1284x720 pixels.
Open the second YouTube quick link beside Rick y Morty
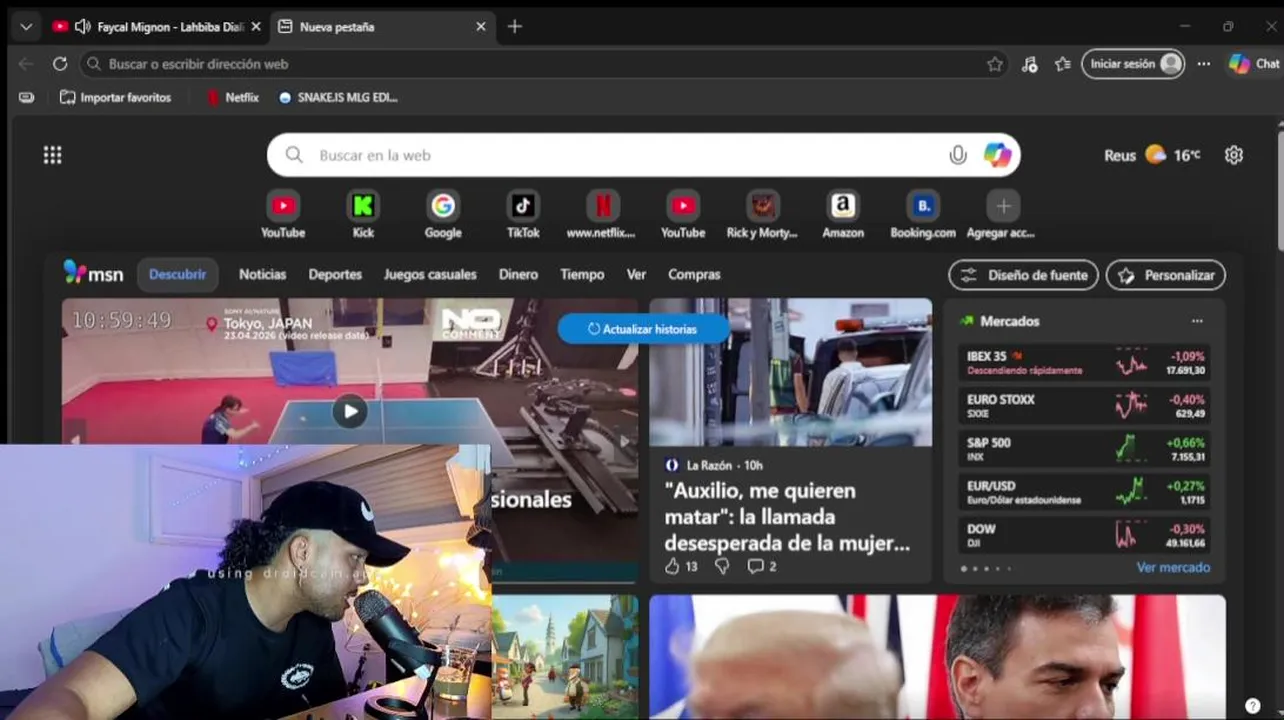[683, 215]
